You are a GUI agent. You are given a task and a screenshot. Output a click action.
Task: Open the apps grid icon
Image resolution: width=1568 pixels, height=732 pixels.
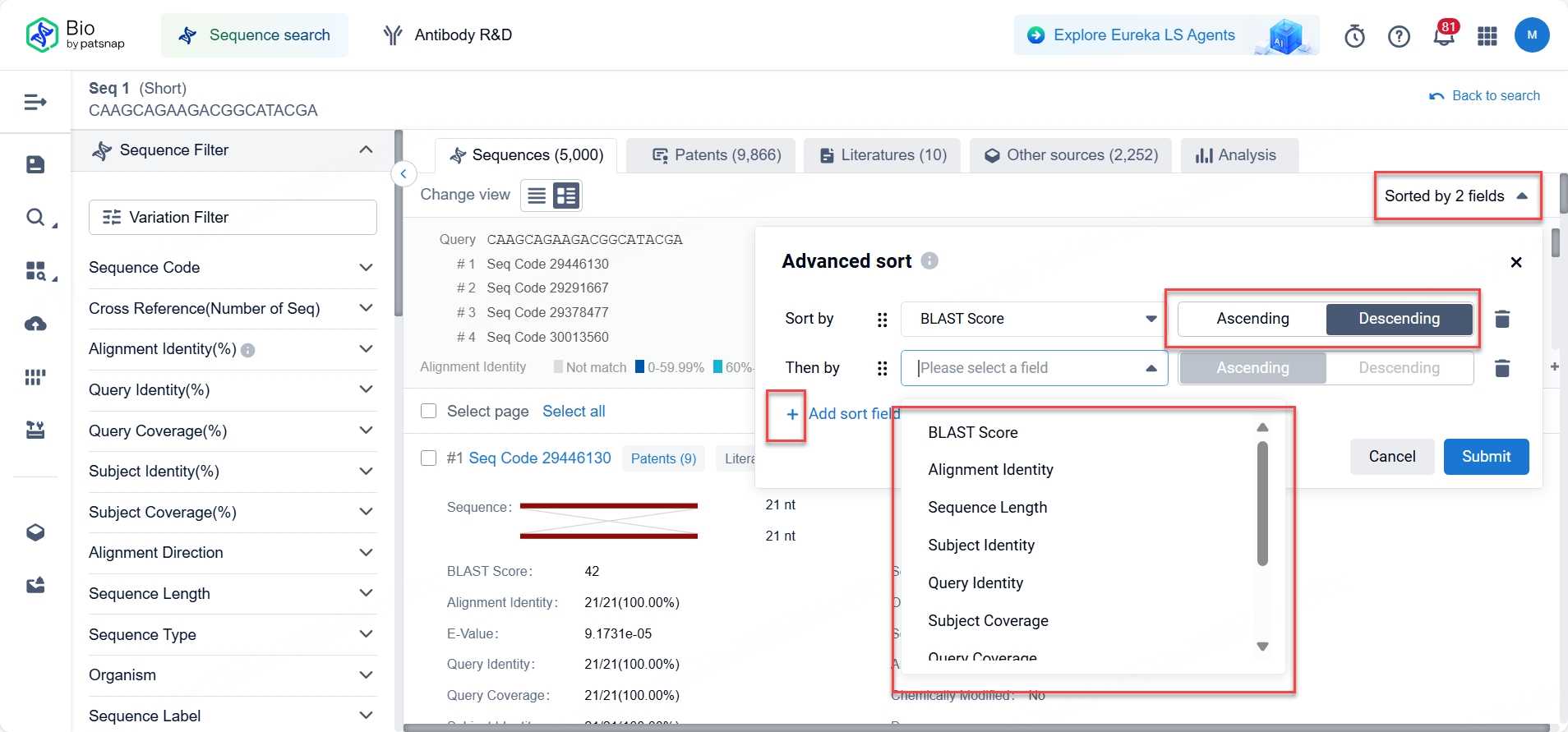point(1487,36)
